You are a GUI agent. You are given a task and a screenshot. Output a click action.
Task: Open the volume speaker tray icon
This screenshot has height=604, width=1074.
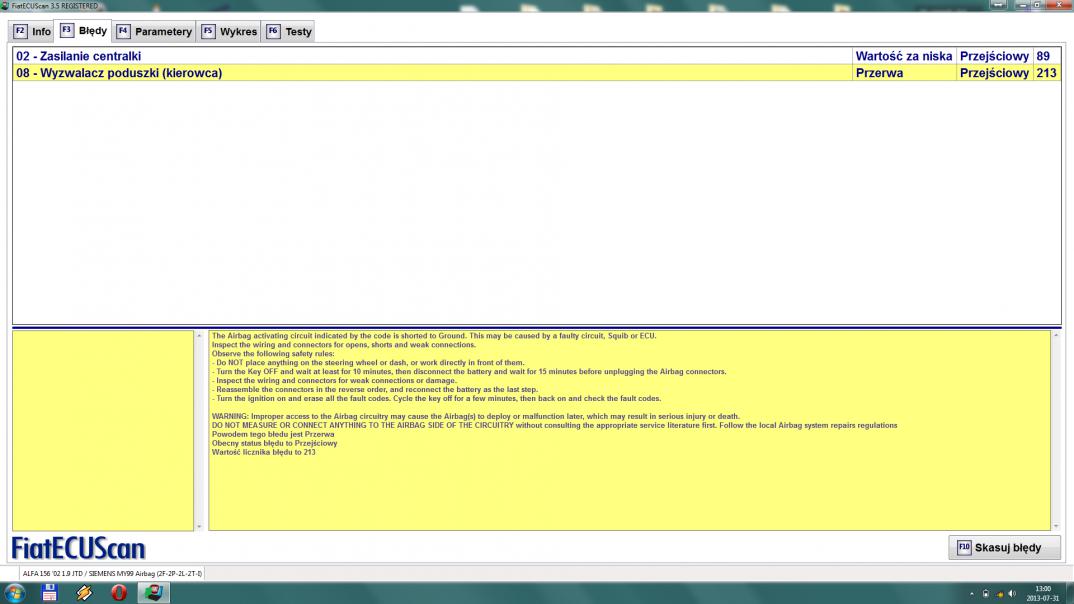pos(1012,594)
